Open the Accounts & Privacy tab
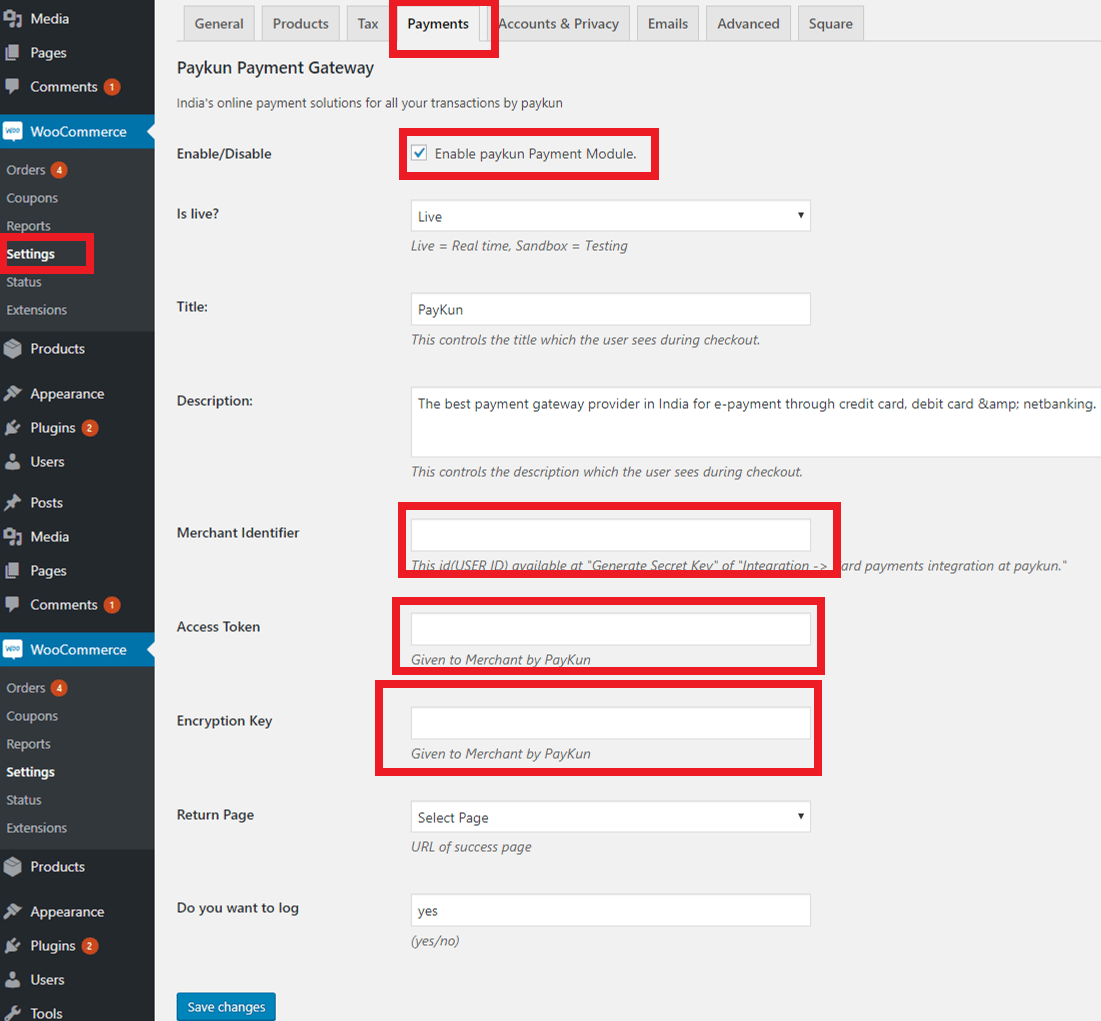Viewport: 1101px width, 1021px height. (x=558, y=24)
